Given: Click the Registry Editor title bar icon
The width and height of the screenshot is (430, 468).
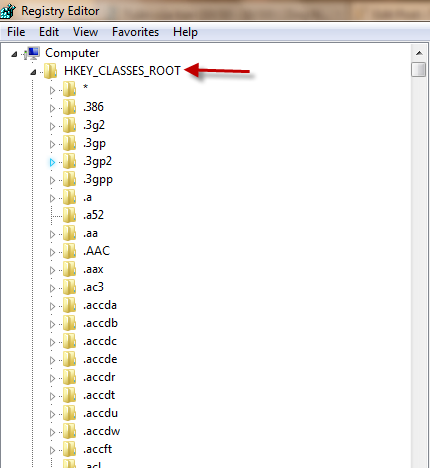Looking at the screenshot, I should [8, 11].
